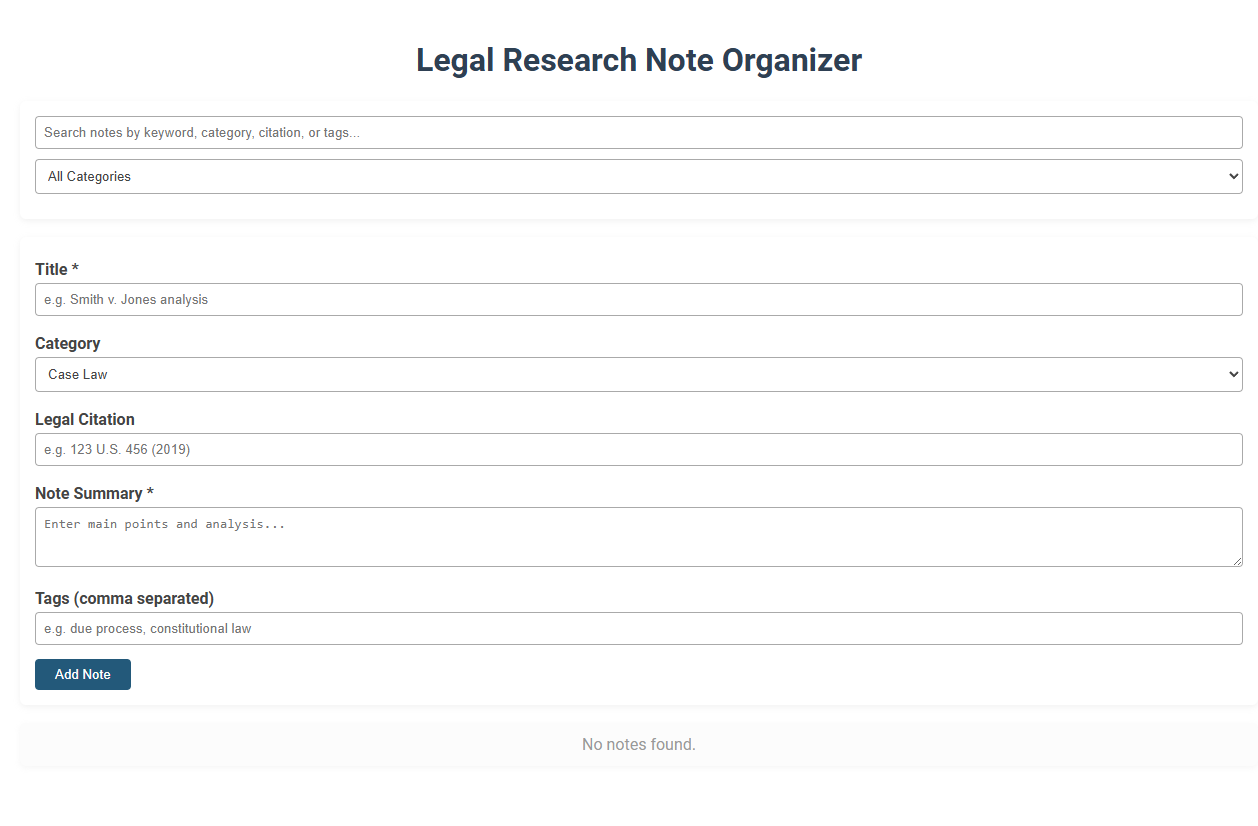Click the dropdown arrow beside All Categories
The height and width of the screenshot is (826, 1258).
click(1231, 176)
